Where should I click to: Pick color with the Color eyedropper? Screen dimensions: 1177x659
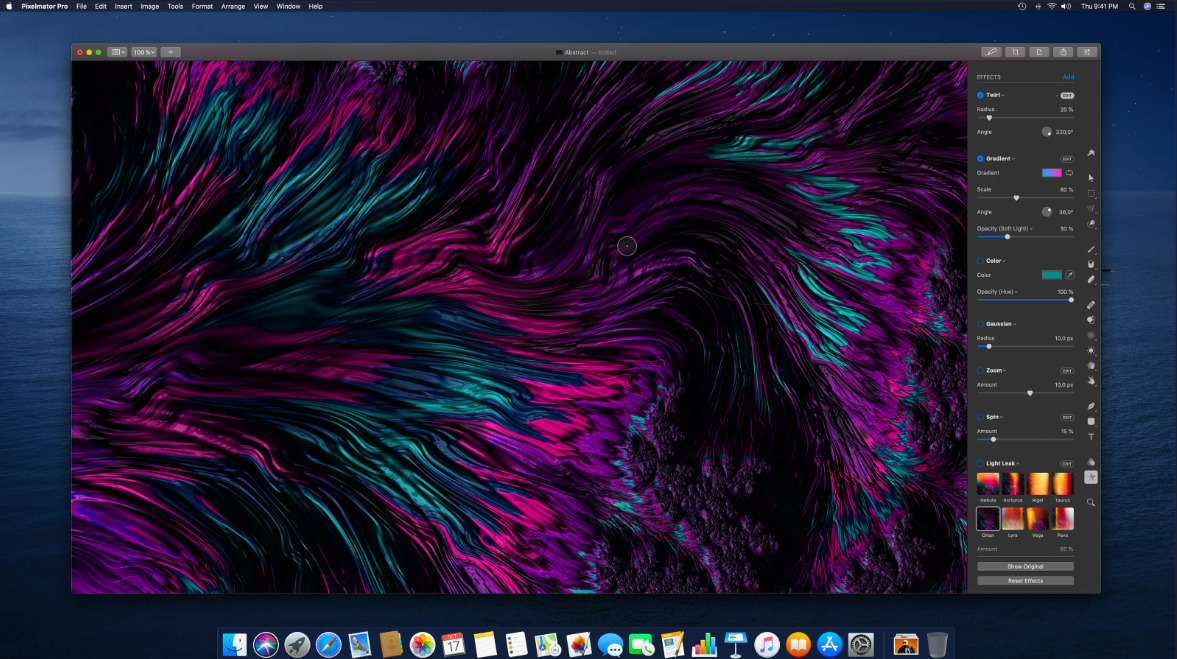coord(1068,274)
